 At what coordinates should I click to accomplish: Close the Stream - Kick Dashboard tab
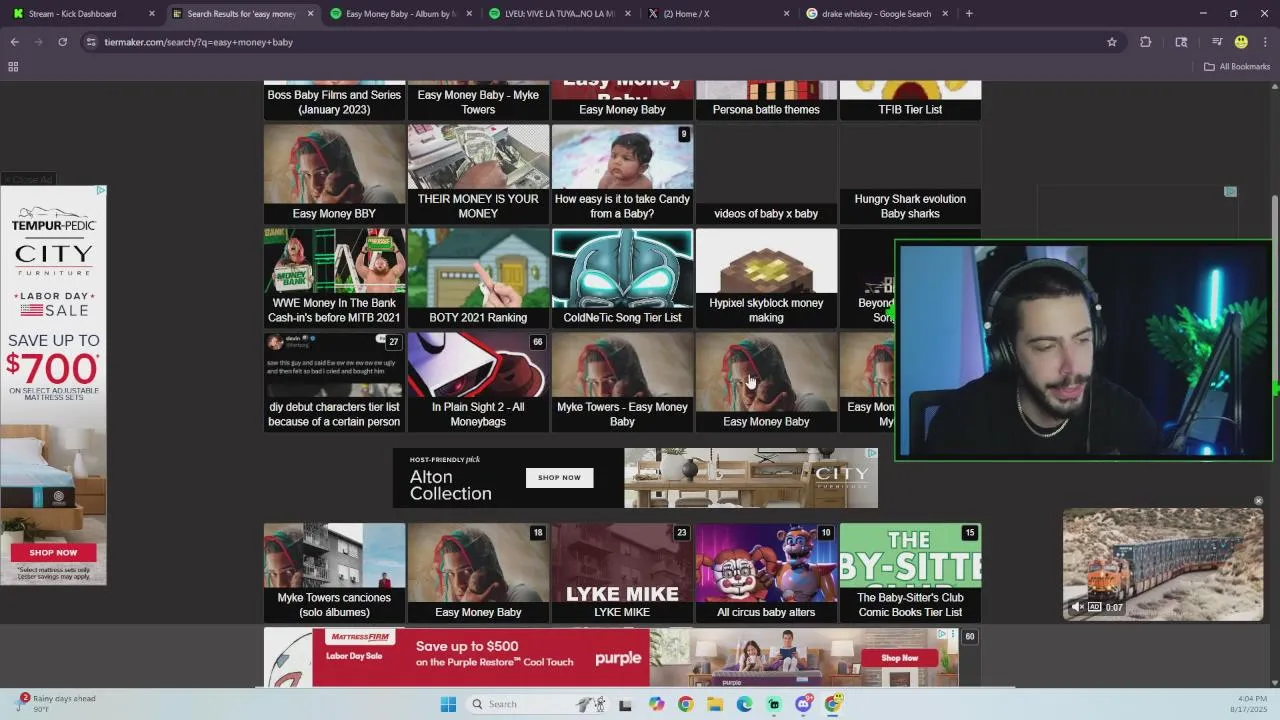click(152, 14)
